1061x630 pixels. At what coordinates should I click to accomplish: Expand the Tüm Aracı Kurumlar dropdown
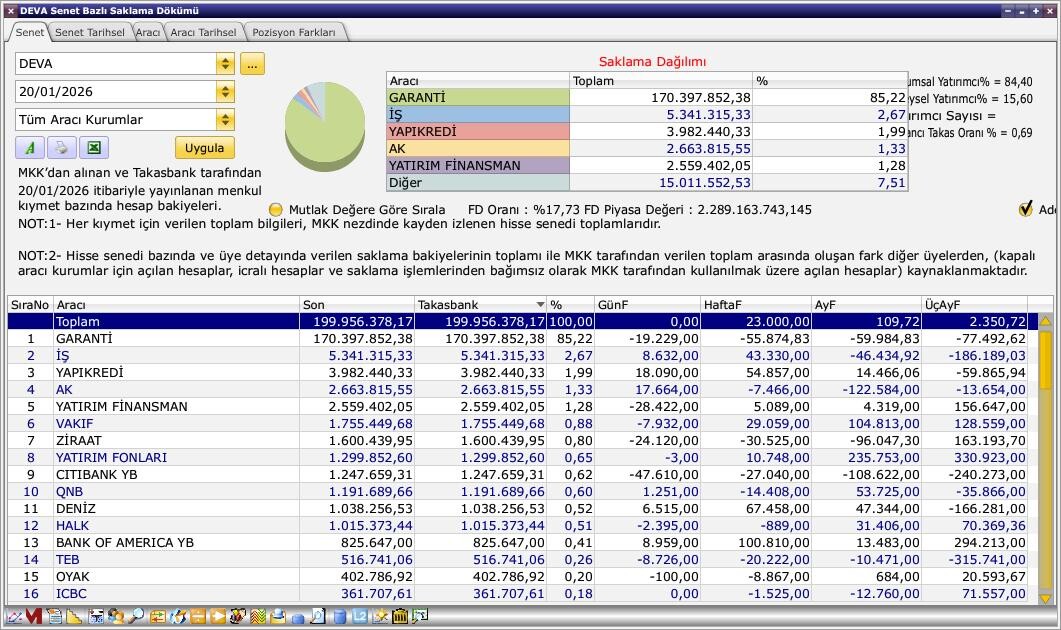pyautogui.click(x=225, y=120)
